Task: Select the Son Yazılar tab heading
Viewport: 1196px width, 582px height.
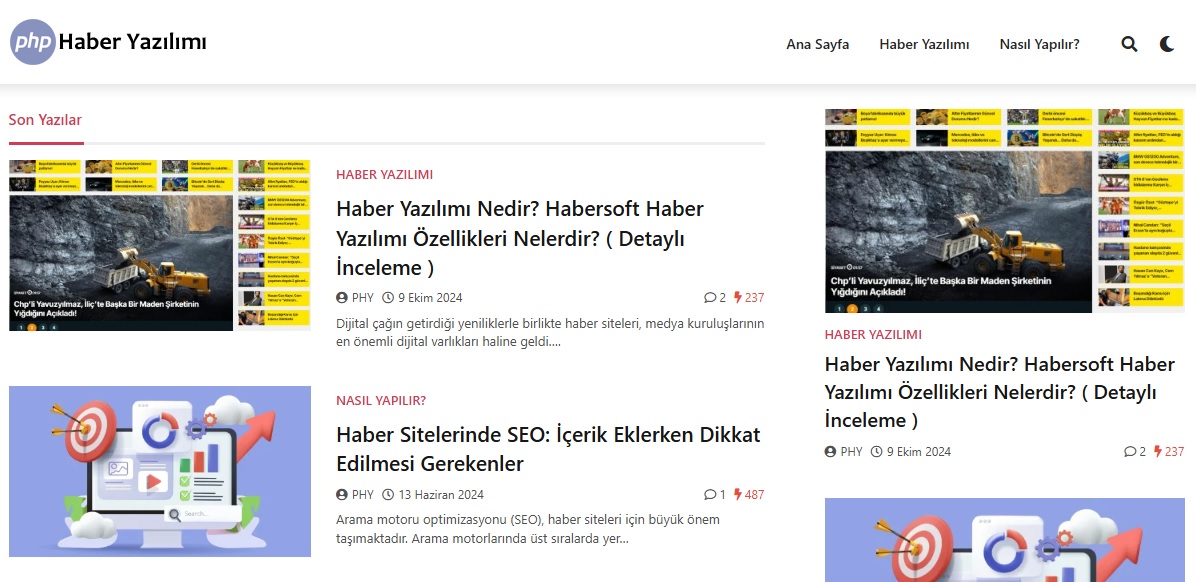Action: pos(45,120)
